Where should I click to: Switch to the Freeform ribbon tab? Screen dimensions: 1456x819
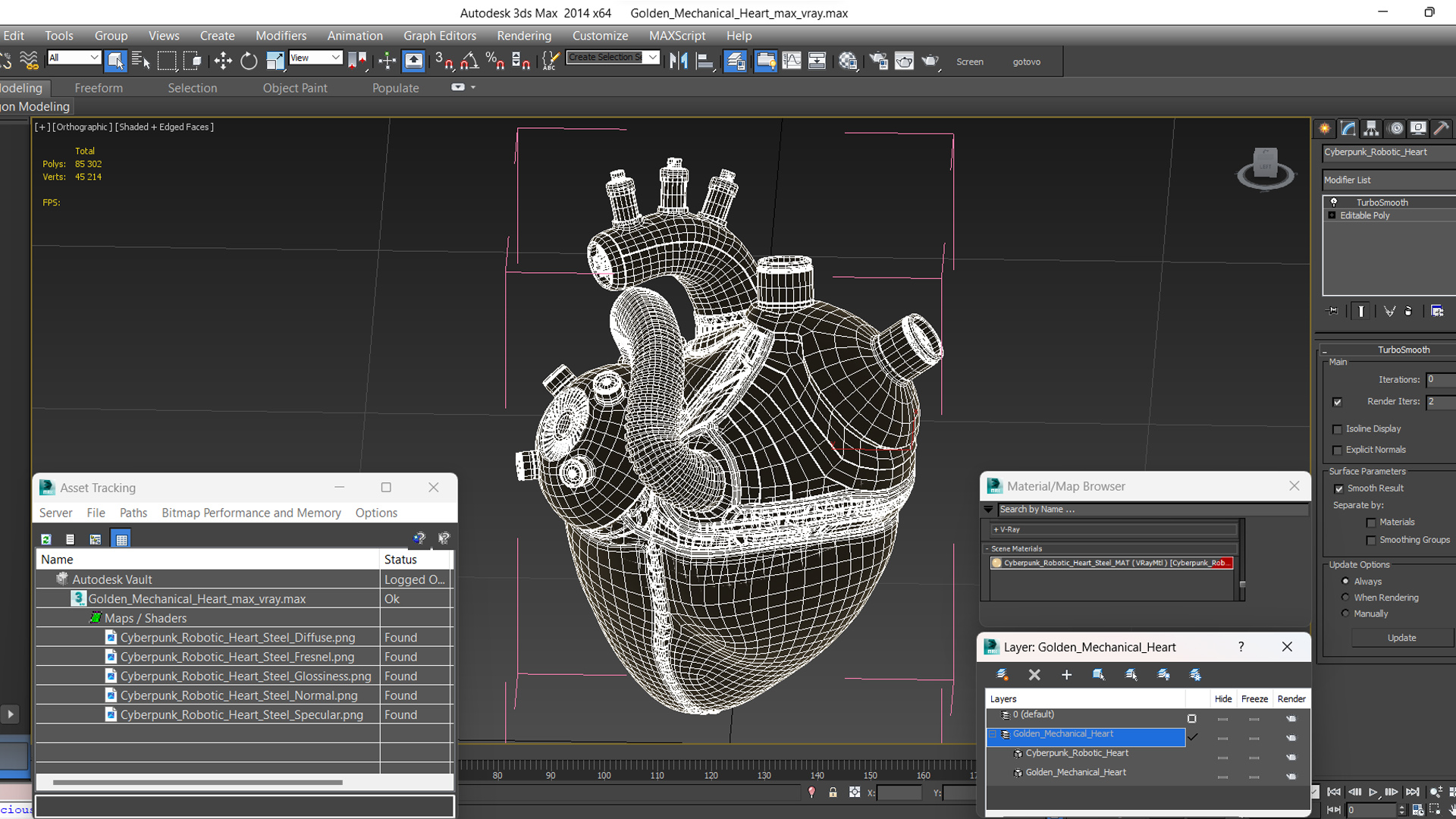(99, 88)
